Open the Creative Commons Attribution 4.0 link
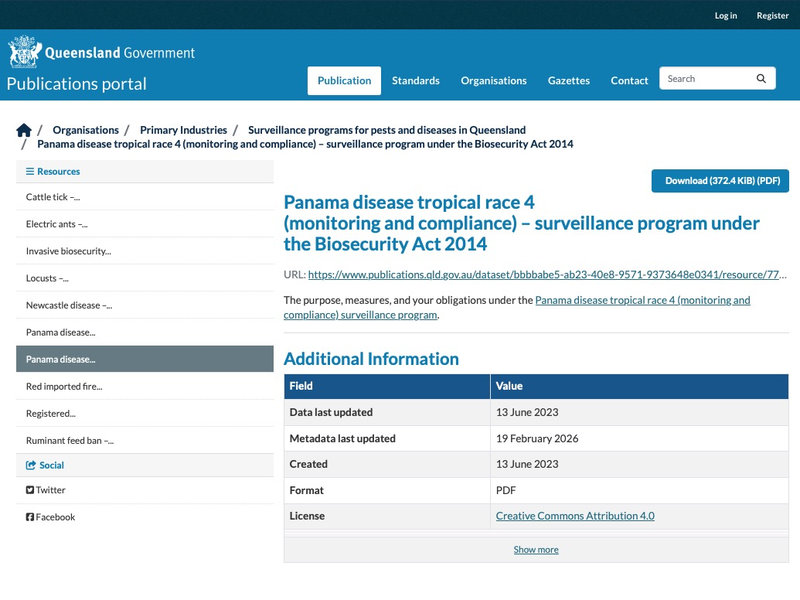Viewport: 800px width, 600px height. coord(575,516)
